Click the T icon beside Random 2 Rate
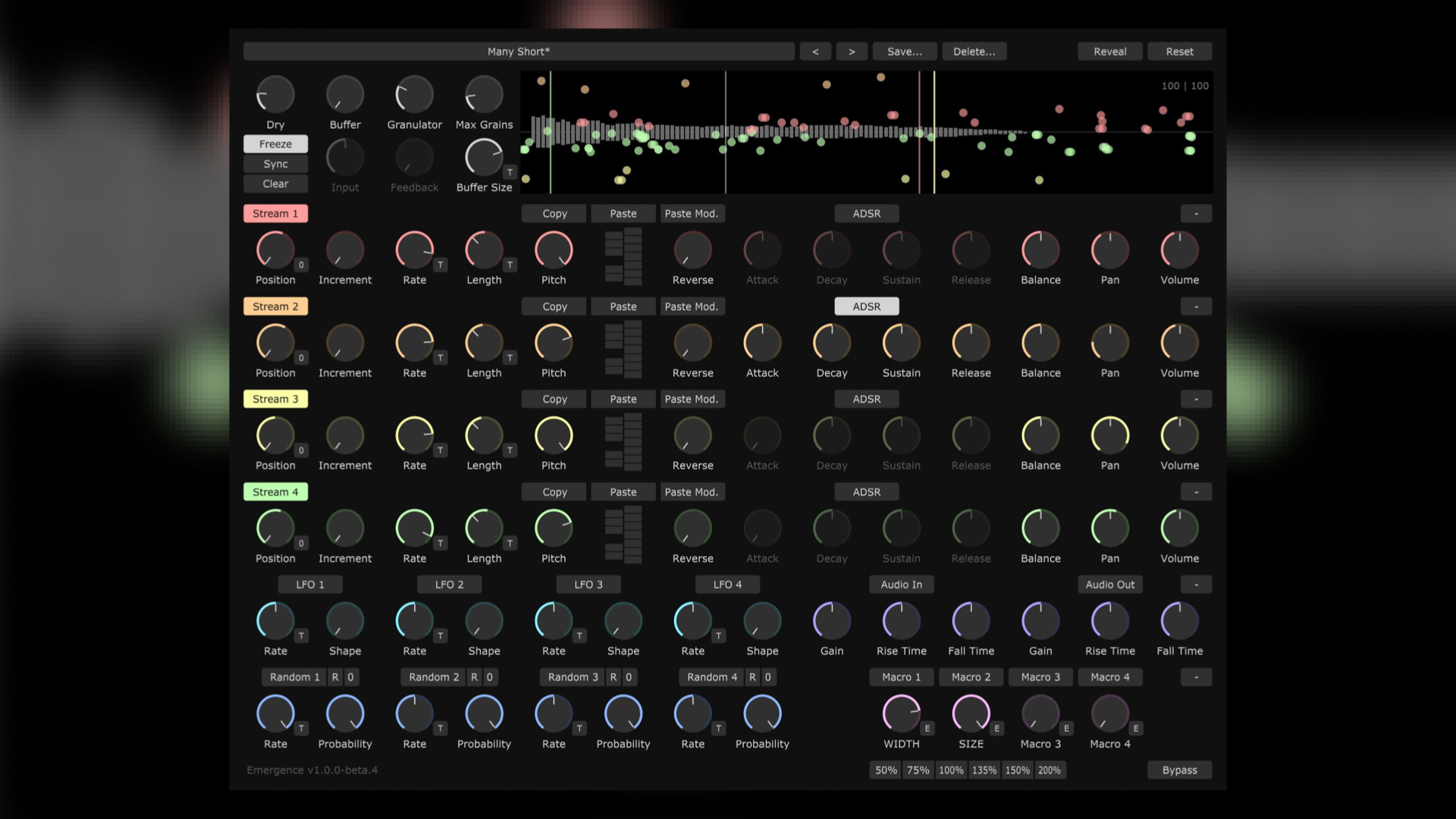The width and height of the screenshot is (1456, 819). (x=440, y=728)
